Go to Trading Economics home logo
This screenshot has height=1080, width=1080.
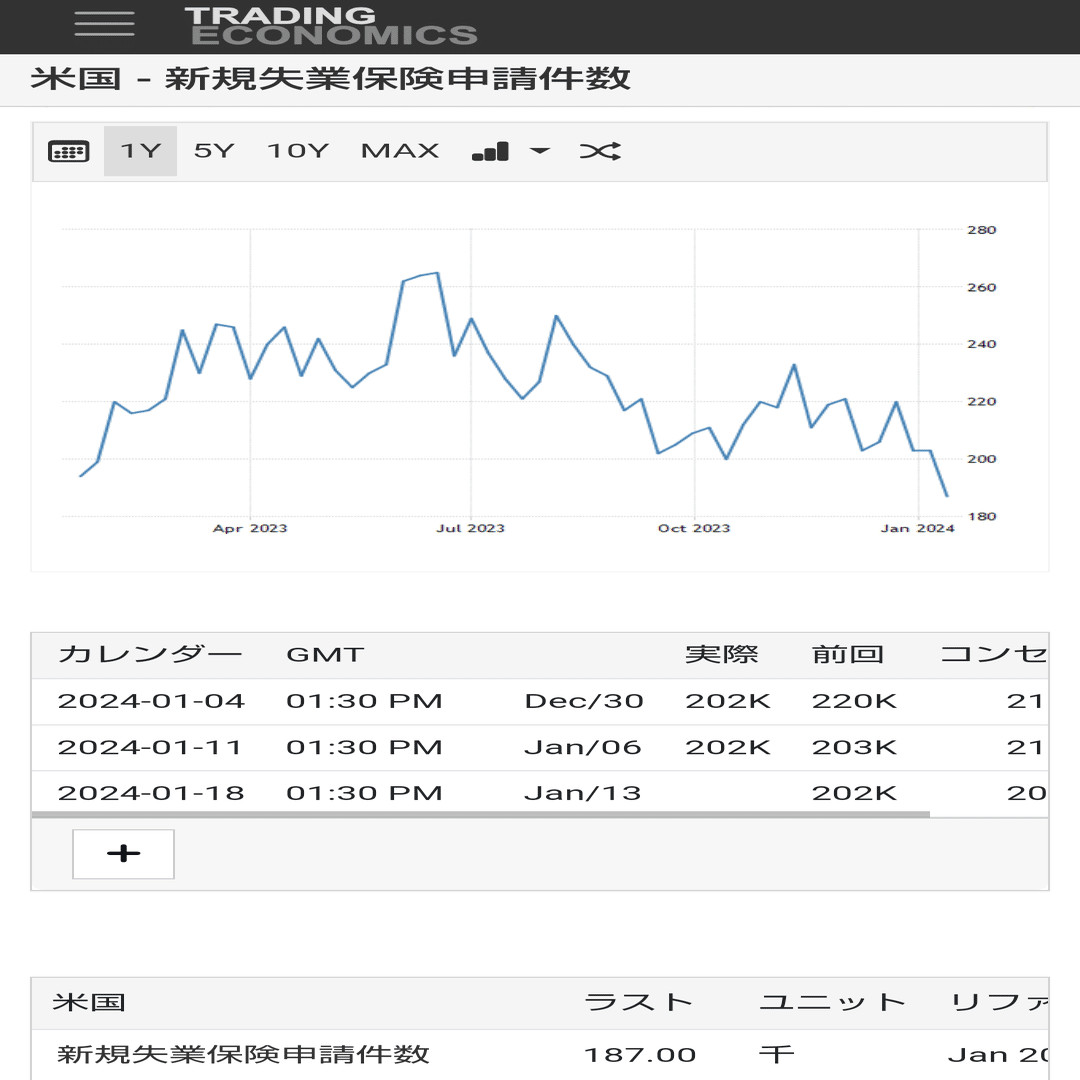click(x=331, y=26)
